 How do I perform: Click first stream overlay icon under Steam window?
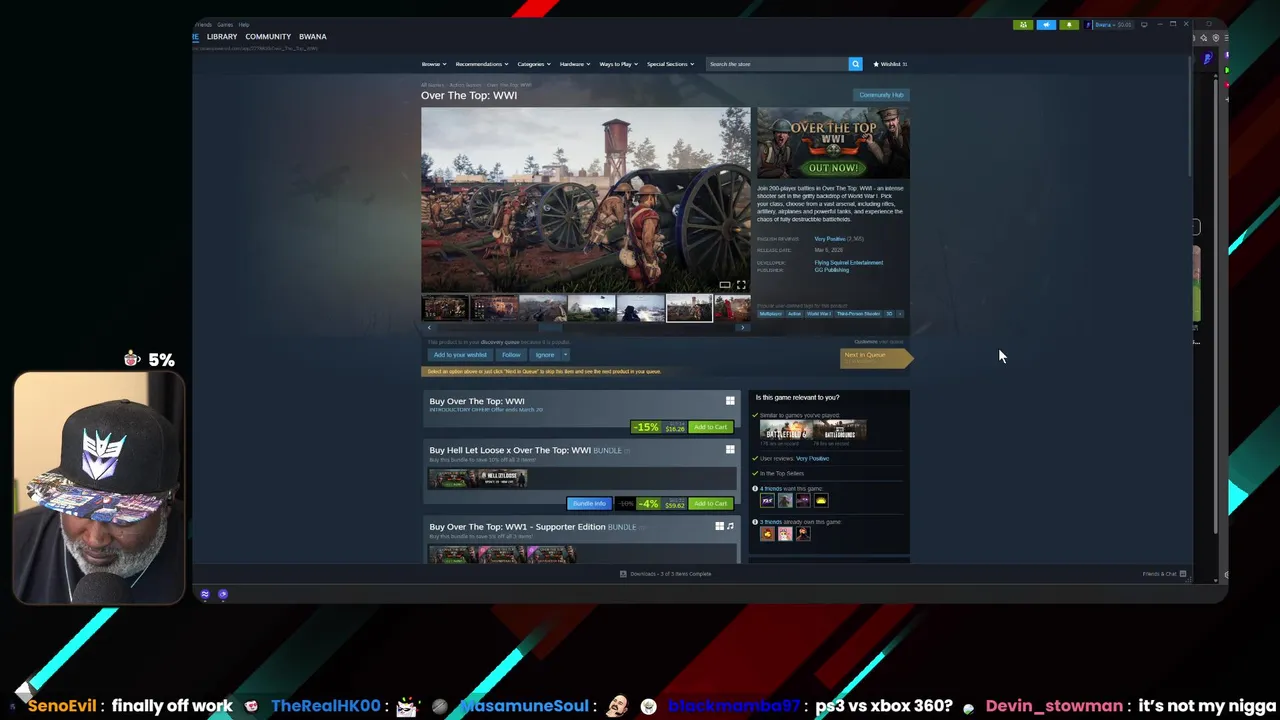(205, 594)
